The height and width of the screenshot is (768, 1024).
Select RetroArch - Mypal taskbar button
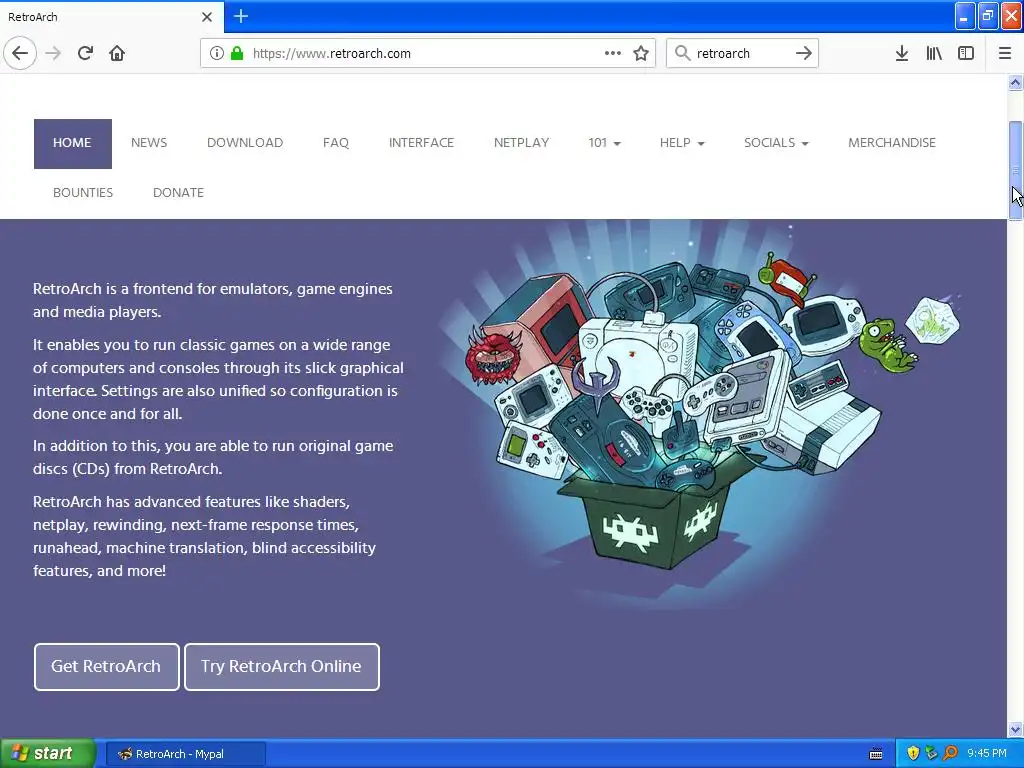pyautogui.click(x=185, y=754)
